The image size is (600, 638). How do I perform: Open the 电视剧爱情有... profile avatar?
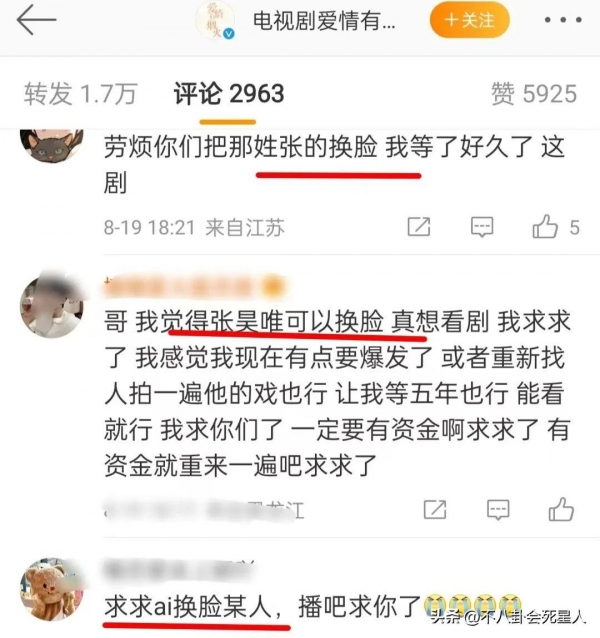[215, 20]
